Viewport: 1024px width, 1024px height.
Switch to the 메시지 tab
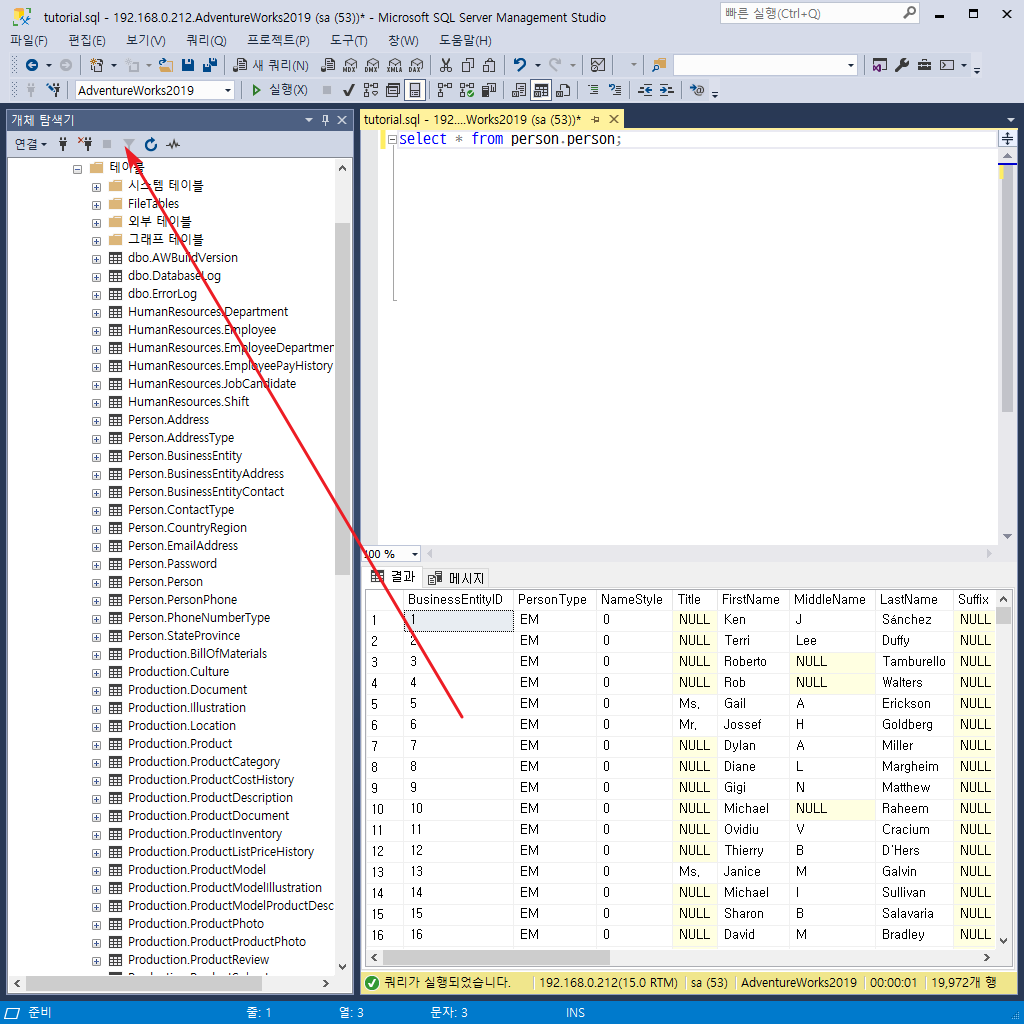coord(456,578)
